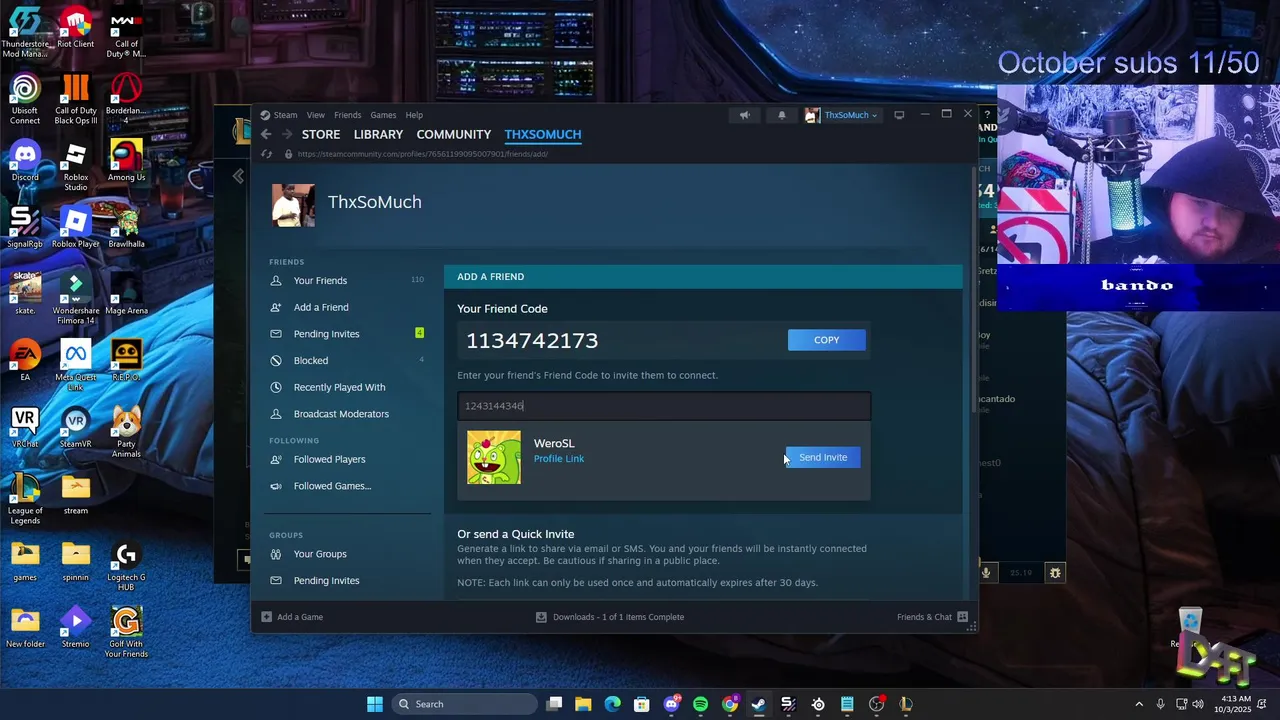Image resolution: width=1280 pixels, height=720 pixels.
Task: Click the Send Invite button for WeroSL
Action: pyautogui.click(x=822, y=457)
